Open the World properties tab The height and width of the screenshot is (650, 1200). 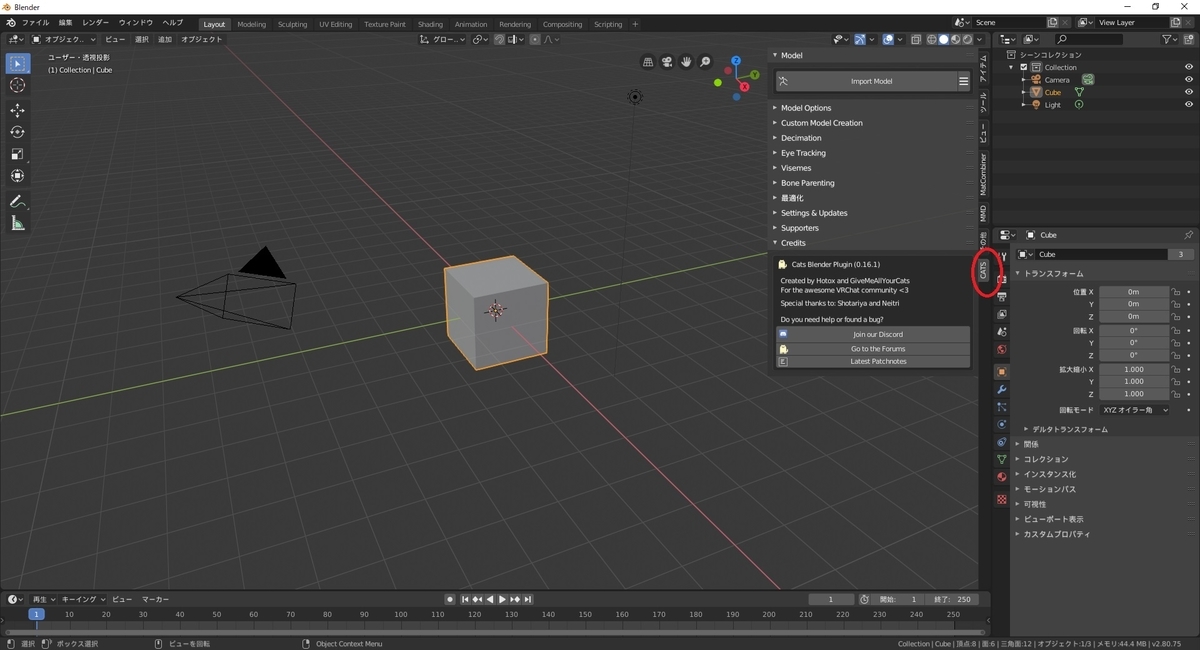pos(1001,349)
